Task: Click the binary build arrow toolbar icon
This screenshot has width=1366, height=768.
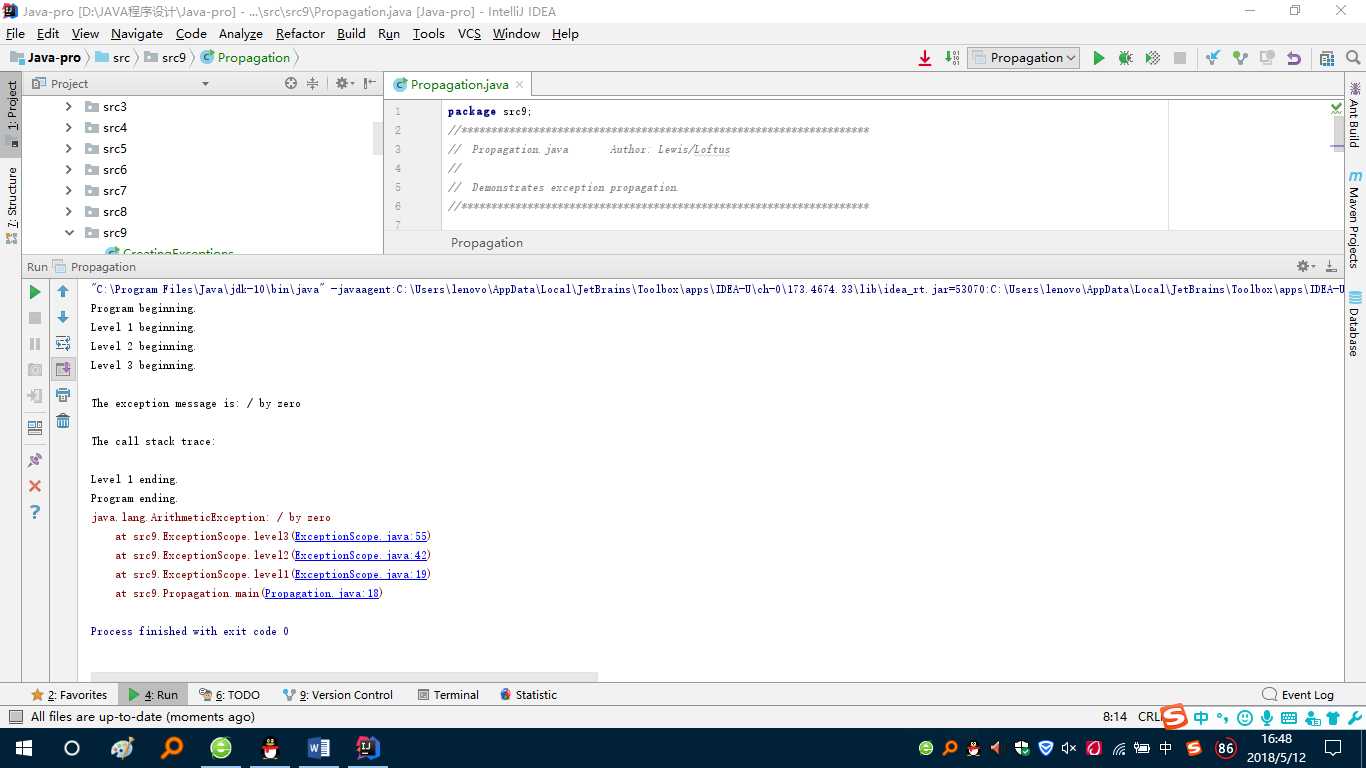Action: (x=952, y=58)
